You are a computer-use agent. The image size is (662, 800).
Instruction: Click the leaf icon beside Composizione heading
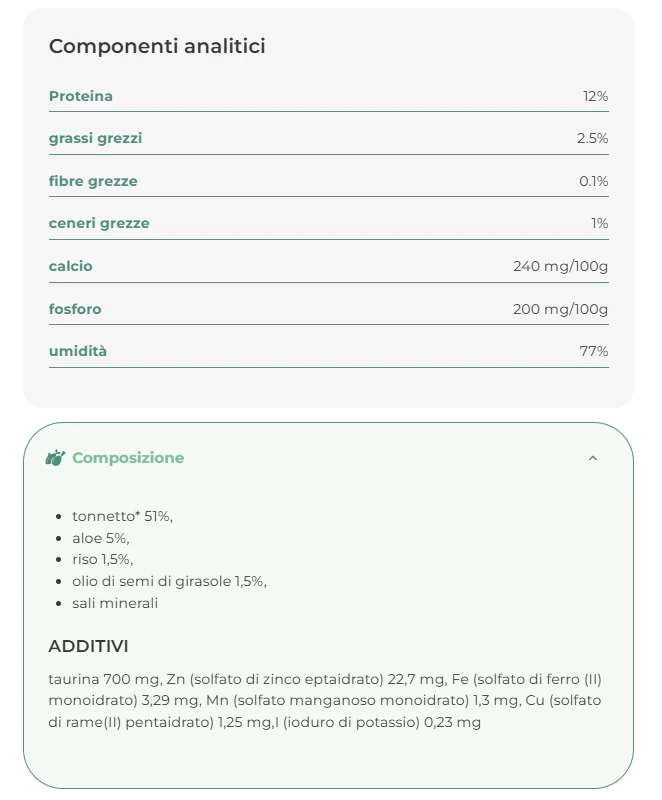click(x=55, y=457)
